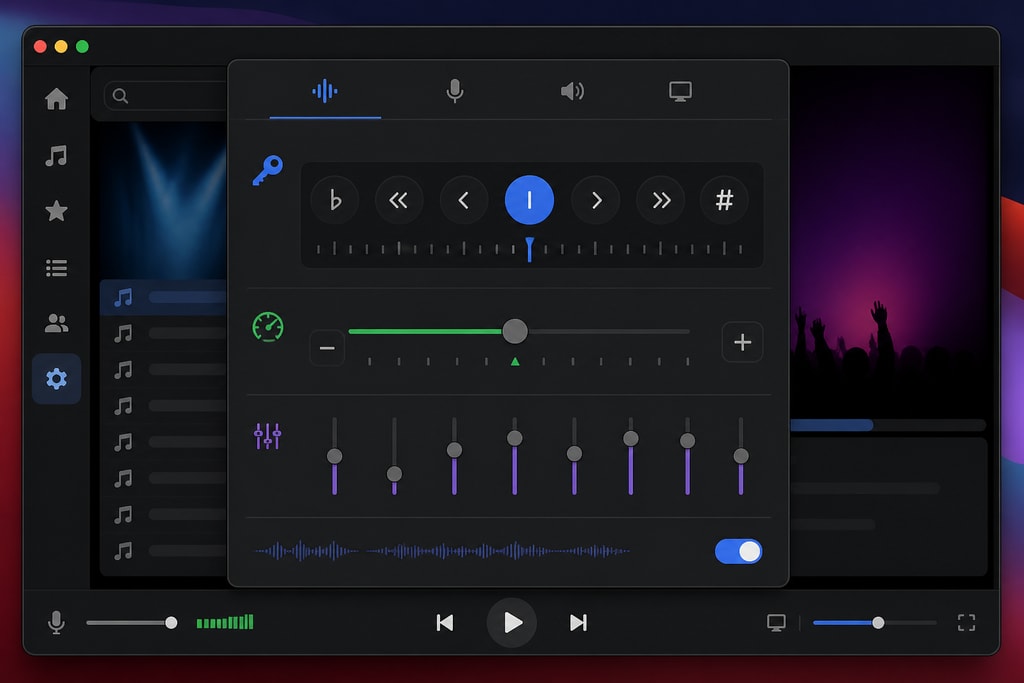Click the green tempo slider handle
The width and height of the screenshot is (1024, 683).
coord(515,331)
